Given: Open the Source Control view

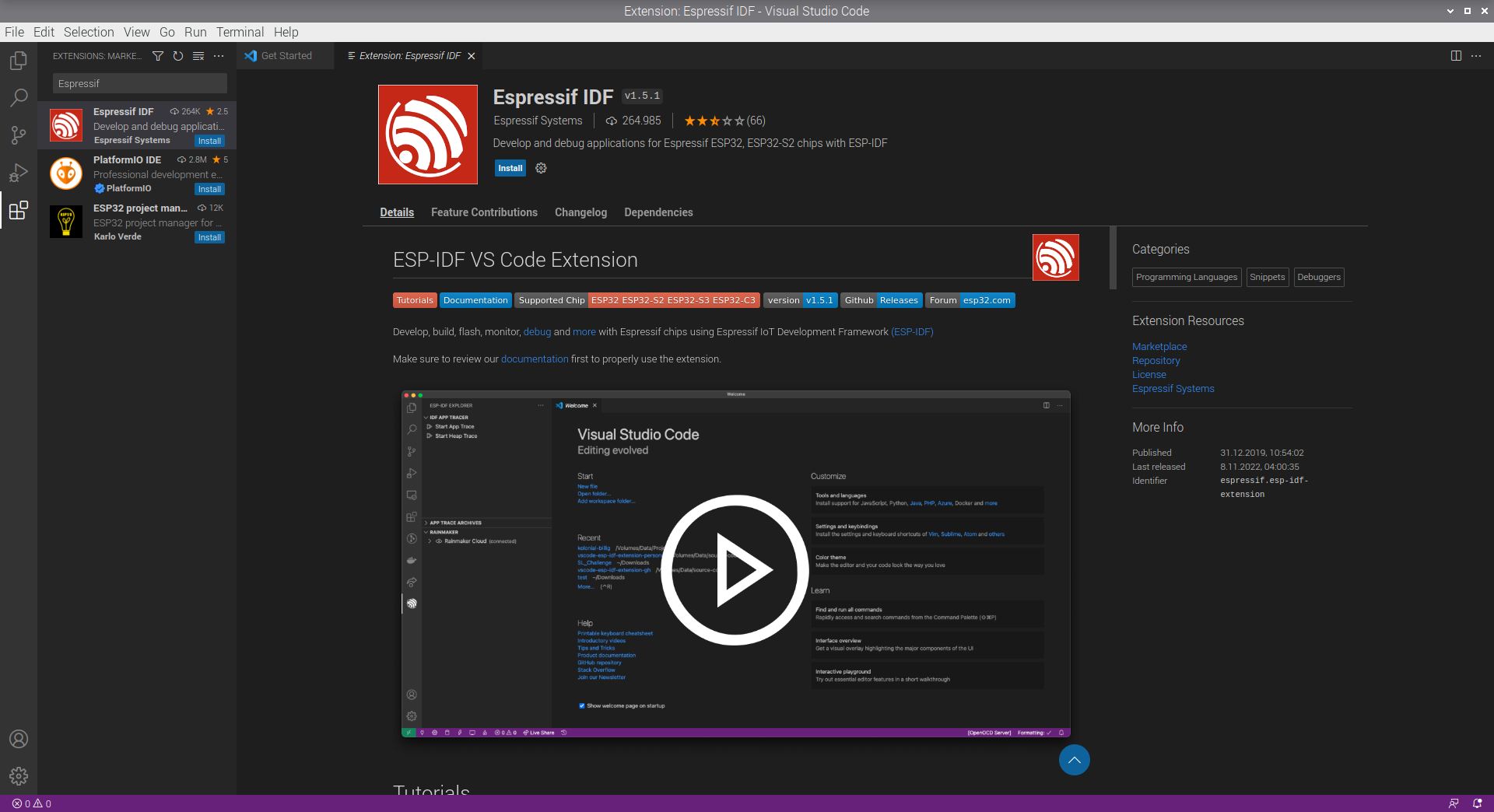Looking at the screenshot, I should click(18, 135).
